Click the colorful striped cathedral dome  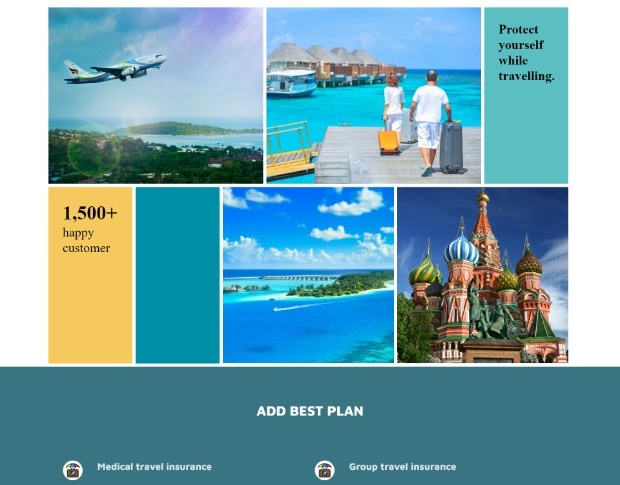point(461,248)
